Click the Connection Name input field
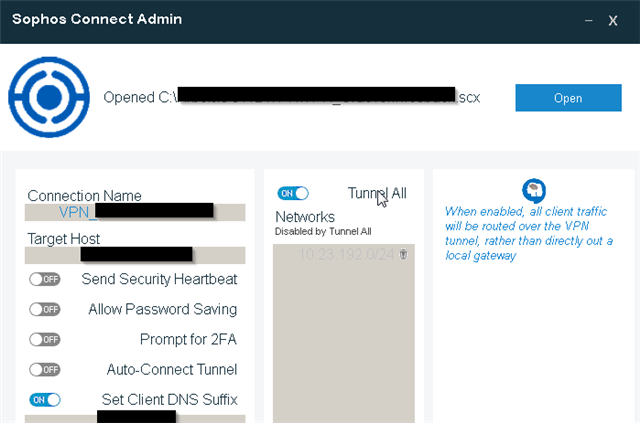Screen dimensions: 640x423 [135, 212]
